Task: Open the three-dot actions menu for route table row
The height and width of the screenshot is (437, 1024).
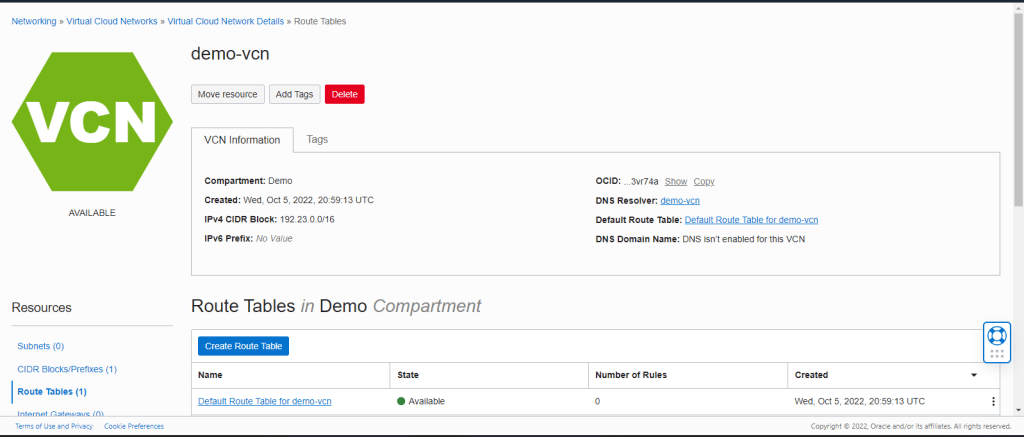Action: click(993, 401)
